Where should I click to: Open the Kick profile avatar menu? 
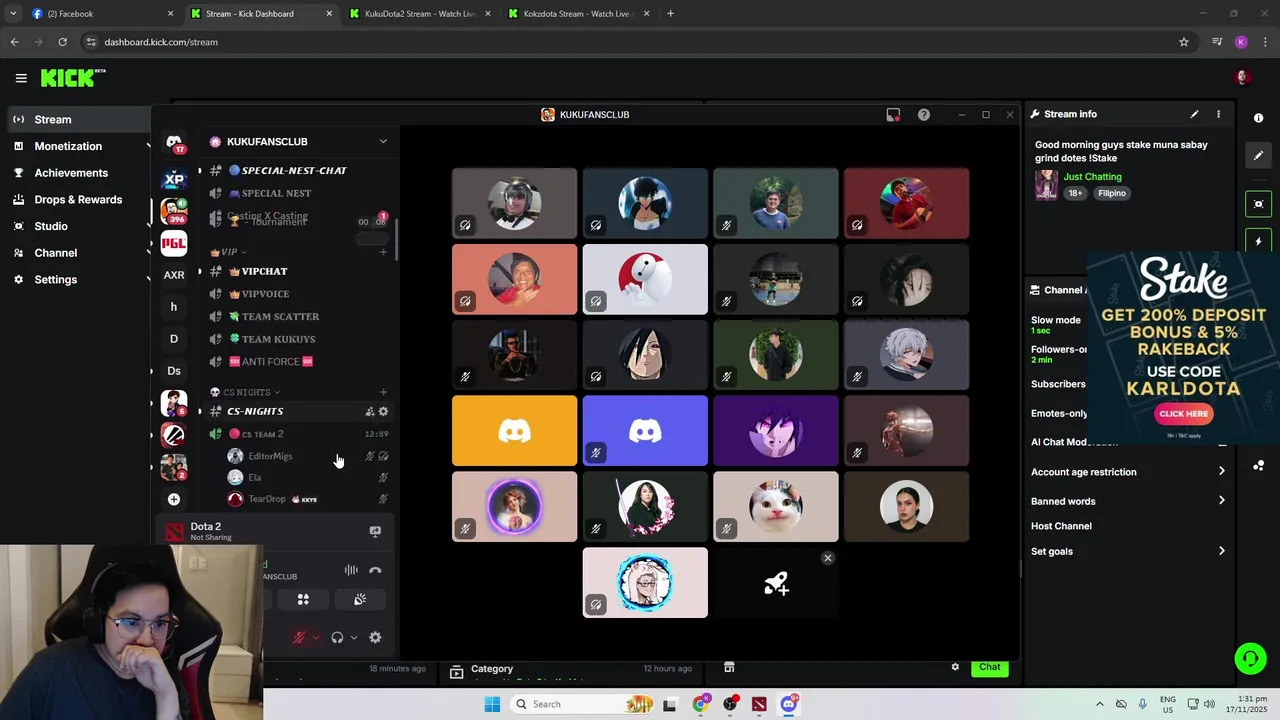(1243, 78)
